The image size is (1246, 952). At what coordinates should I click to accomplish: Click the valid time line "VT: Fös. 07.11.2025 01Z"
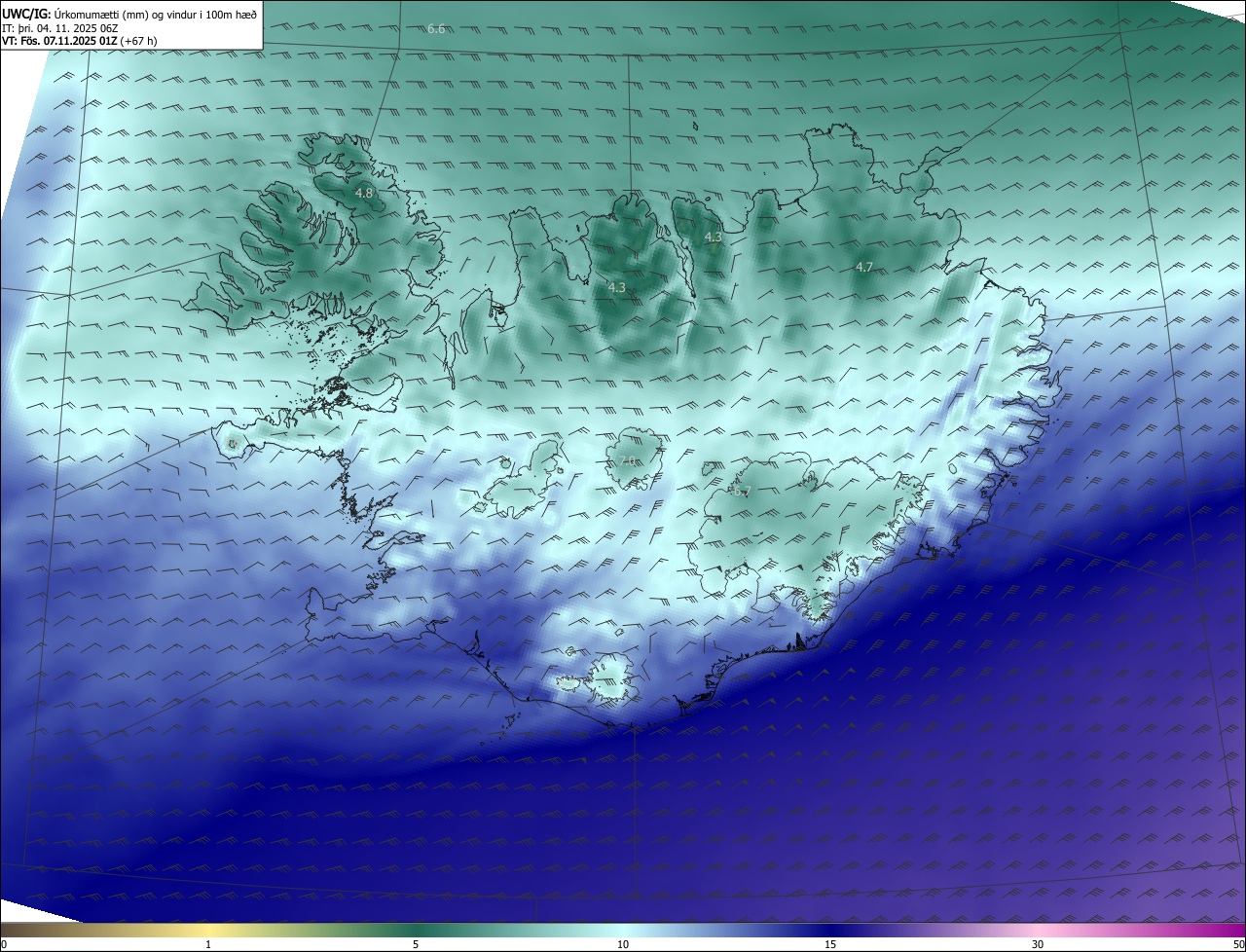pos(59,41)
